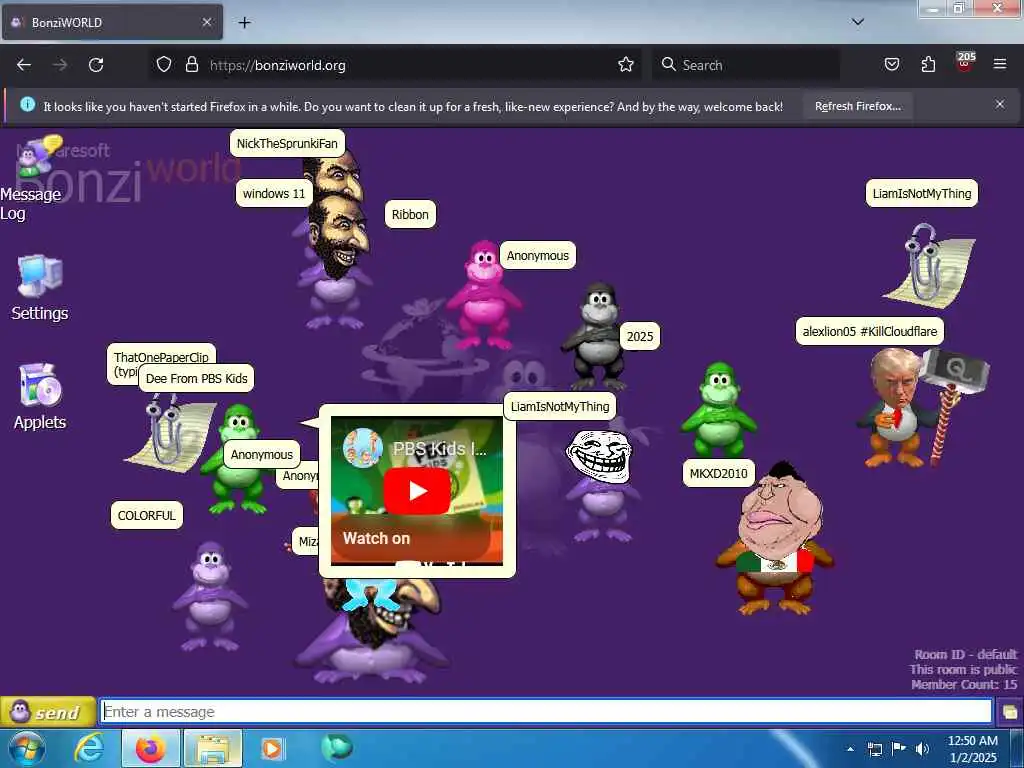Open the list all tabs dropdown
The height and width of the screenshot is (768, 1024).
[x=857, y=22]
